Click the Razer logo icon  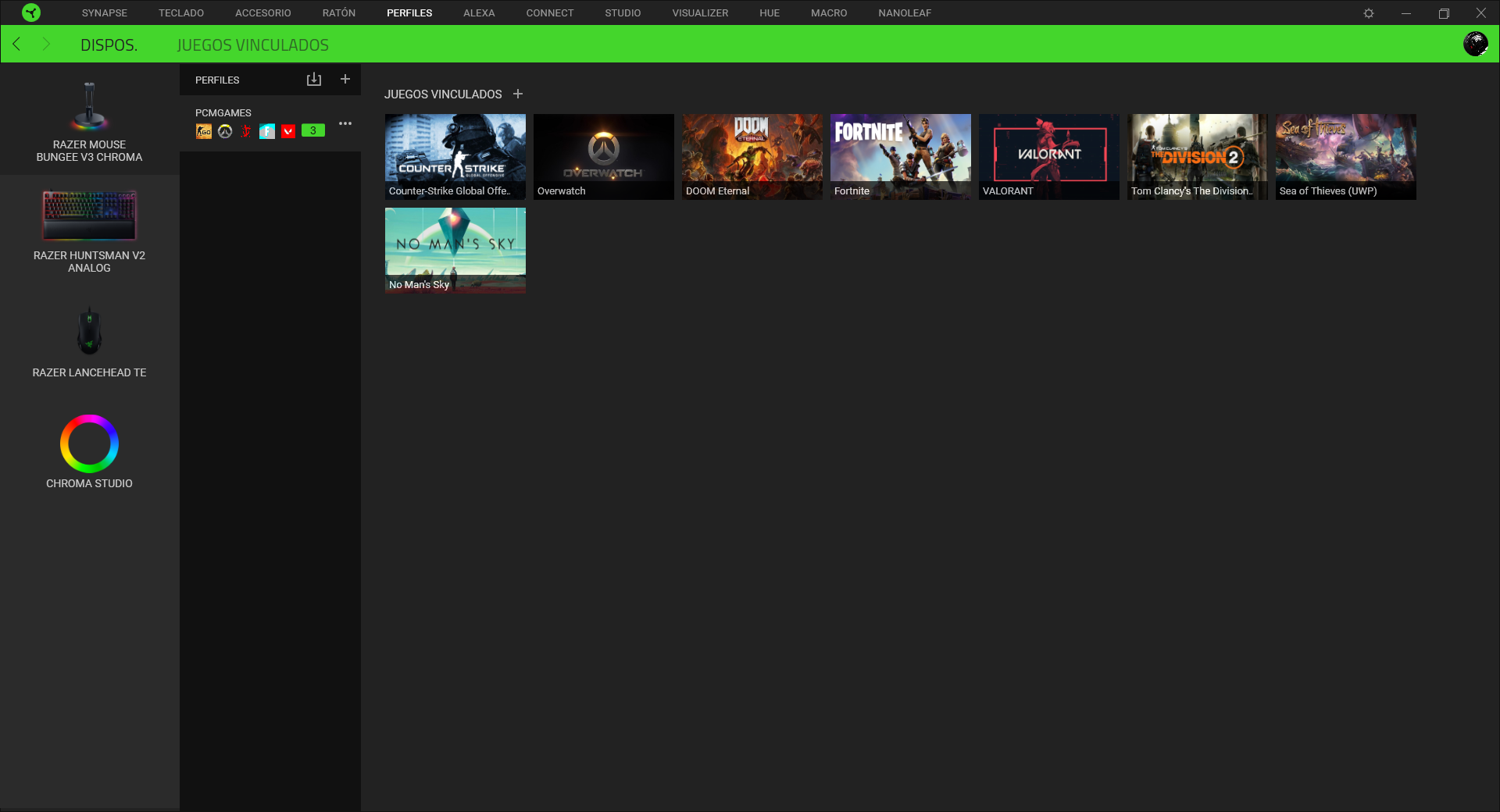pyautogui.click(x=31, y=12)
